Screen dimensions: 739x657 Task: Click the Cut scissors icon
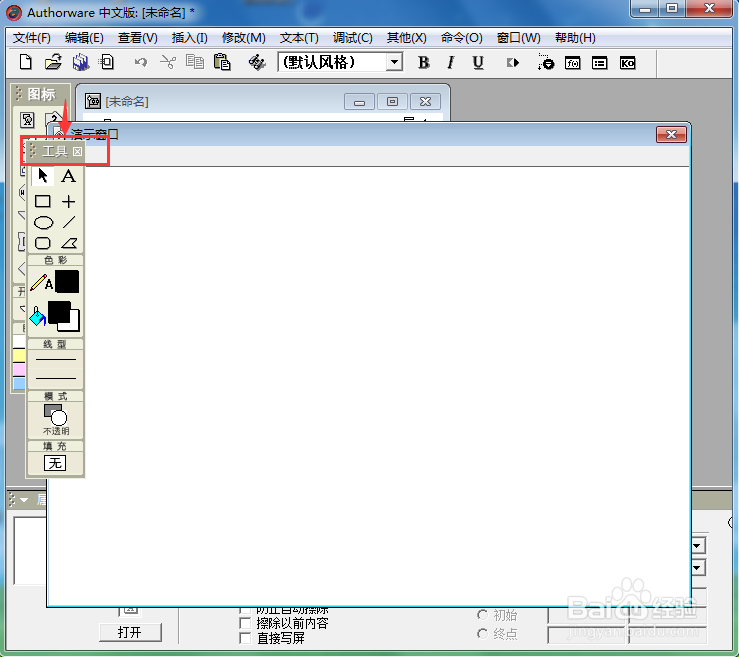[168, 62]
